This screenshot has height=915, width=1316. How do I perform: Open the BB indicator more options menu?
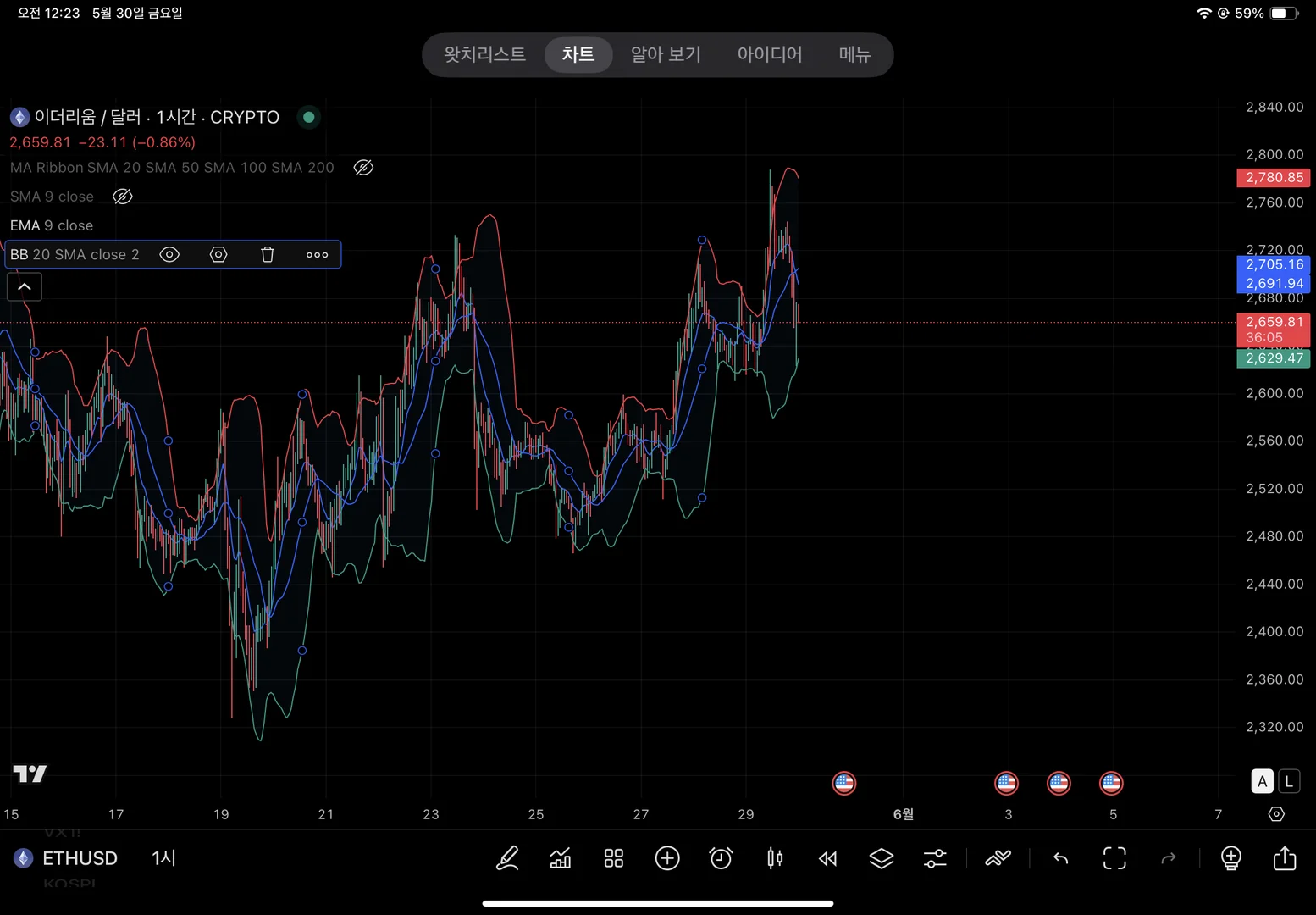[x=317, y=255]
